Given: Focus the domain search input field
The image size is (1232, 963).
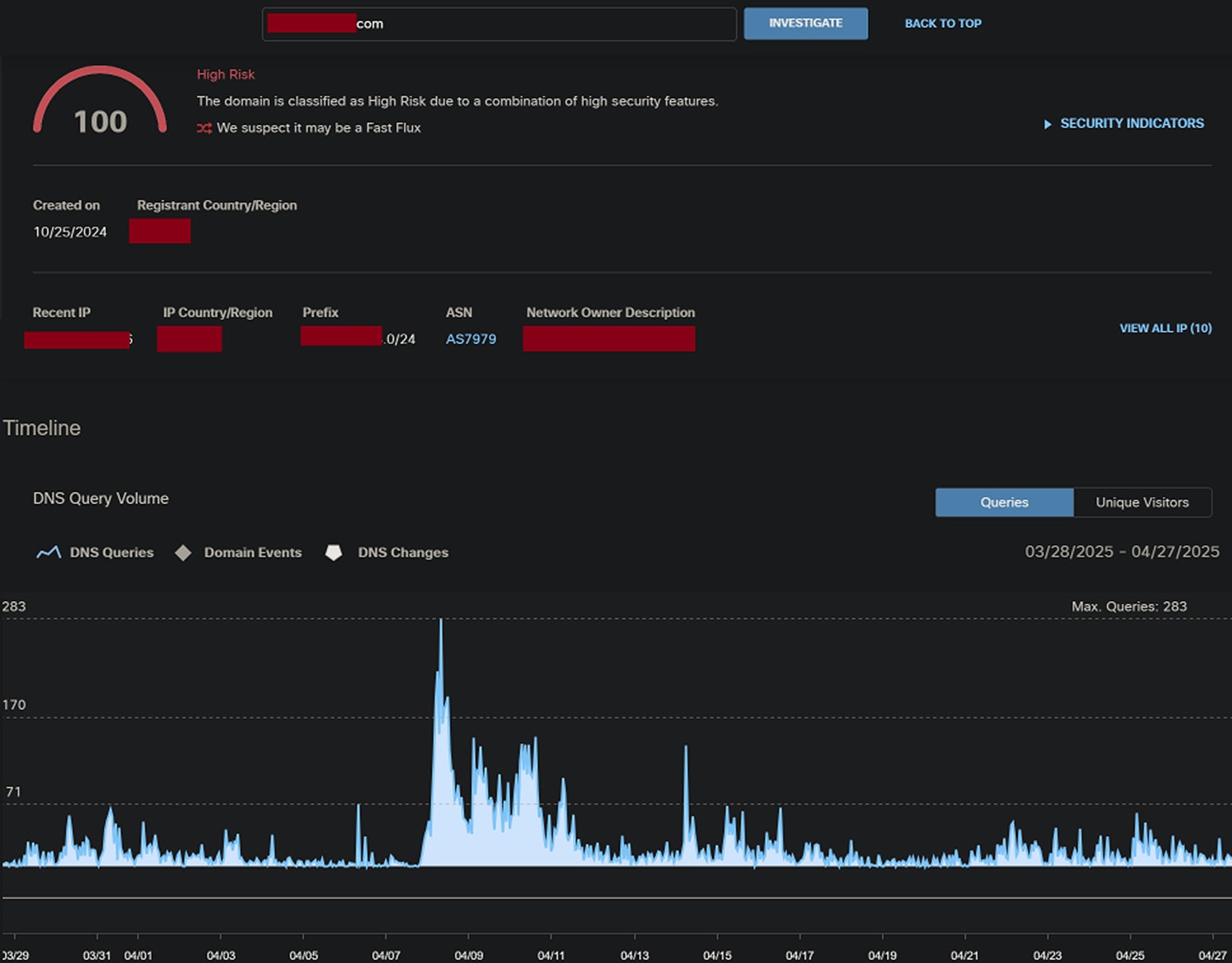Looking at the screenshot, I should 499,24.
